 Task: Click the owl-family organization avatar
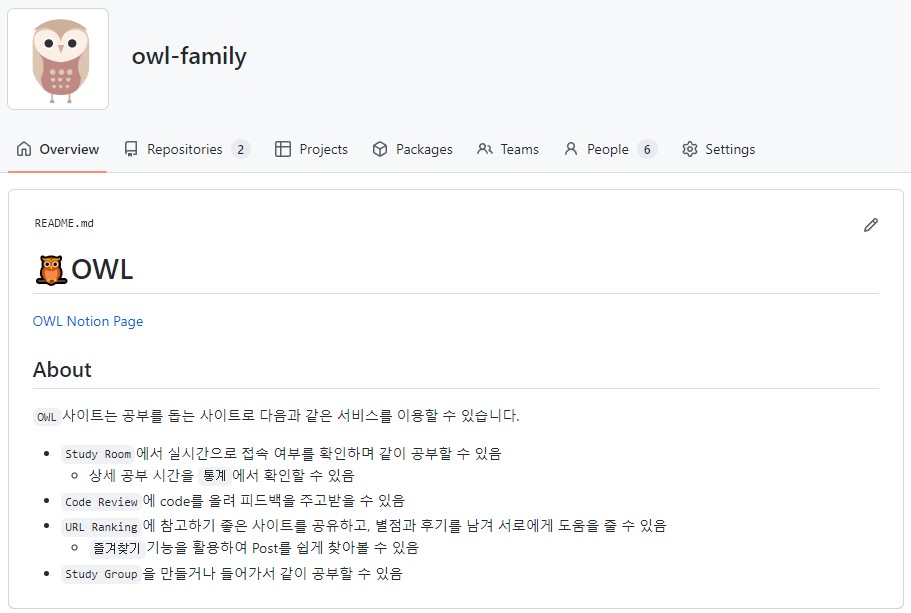pos(58,59)
